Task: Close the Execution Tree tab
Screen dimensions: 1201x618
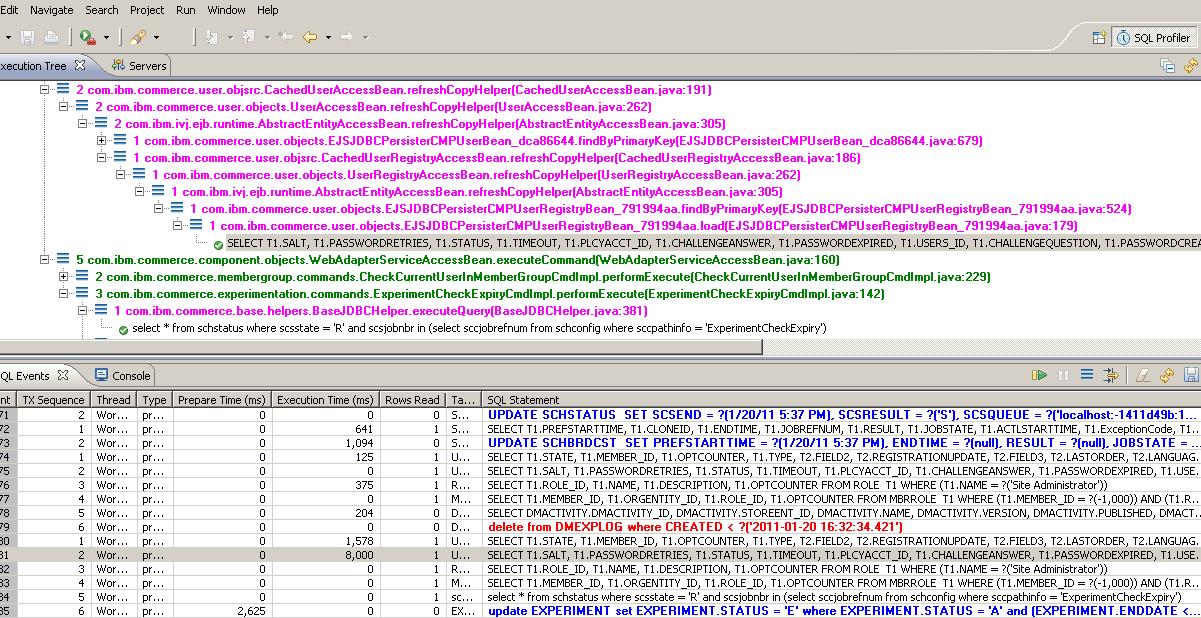Action: (81, 65)
